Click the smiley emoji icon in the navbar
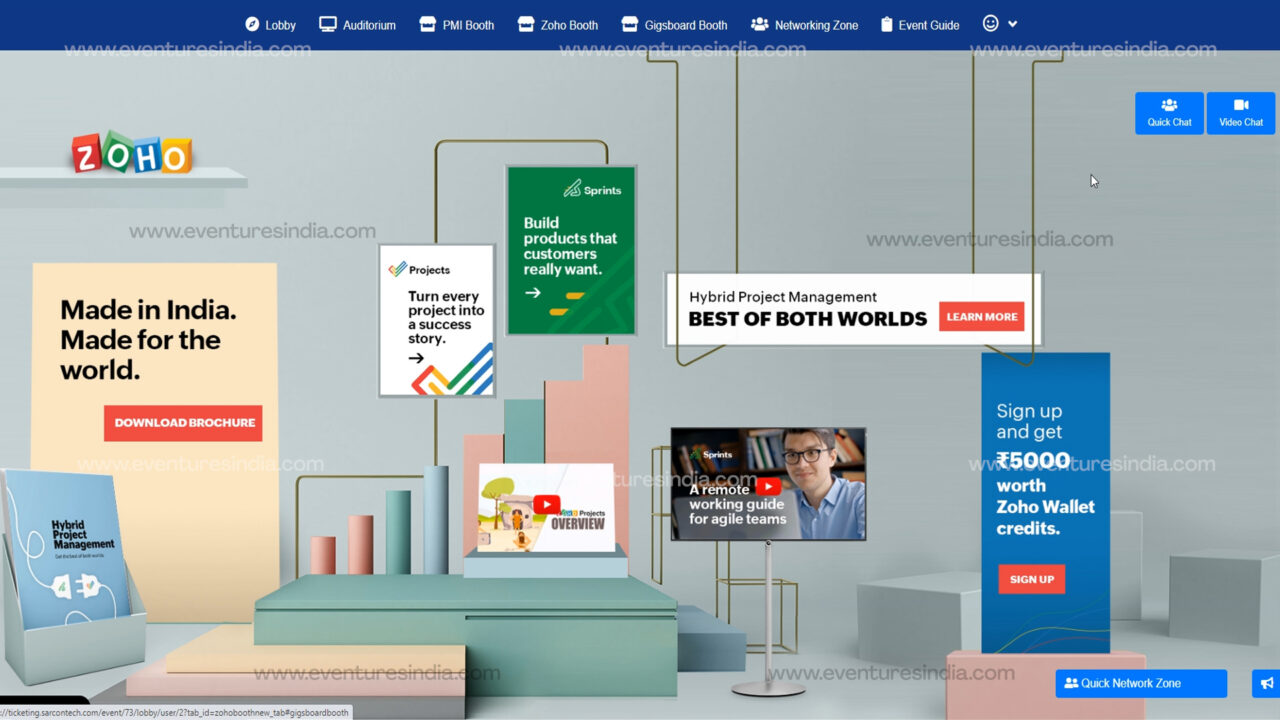The width and height of the screenshot is (1280, 720). [x=989, y=23]
